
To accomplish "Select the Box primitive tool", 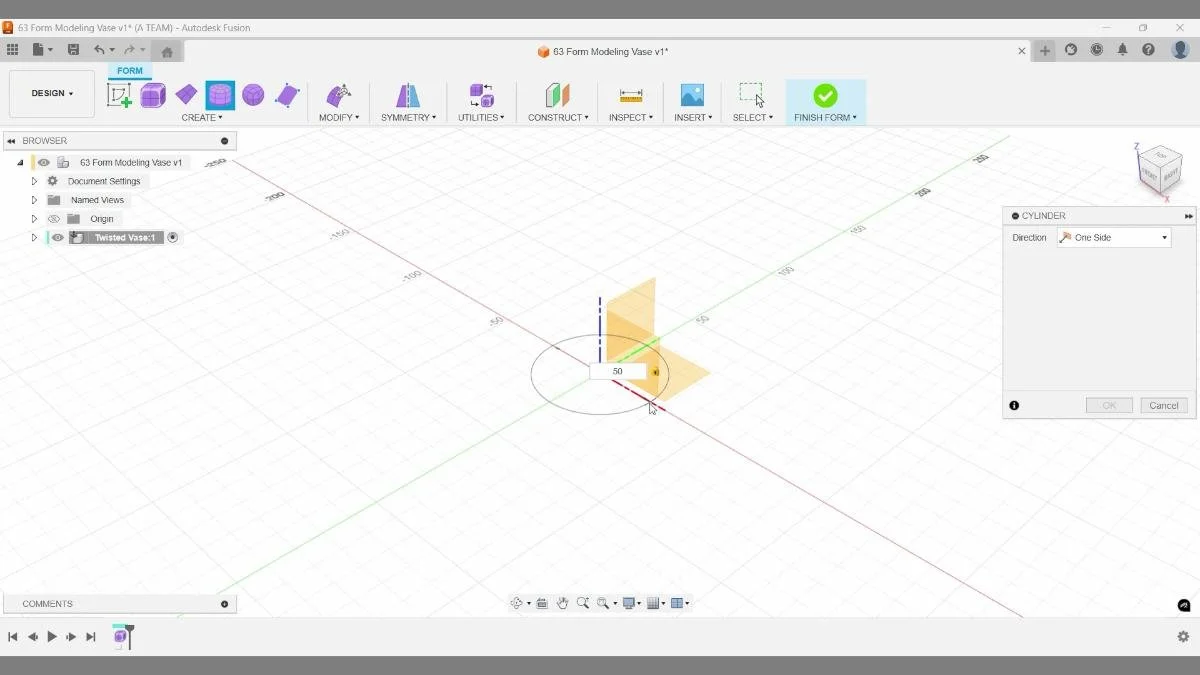I will pos(151,94).
